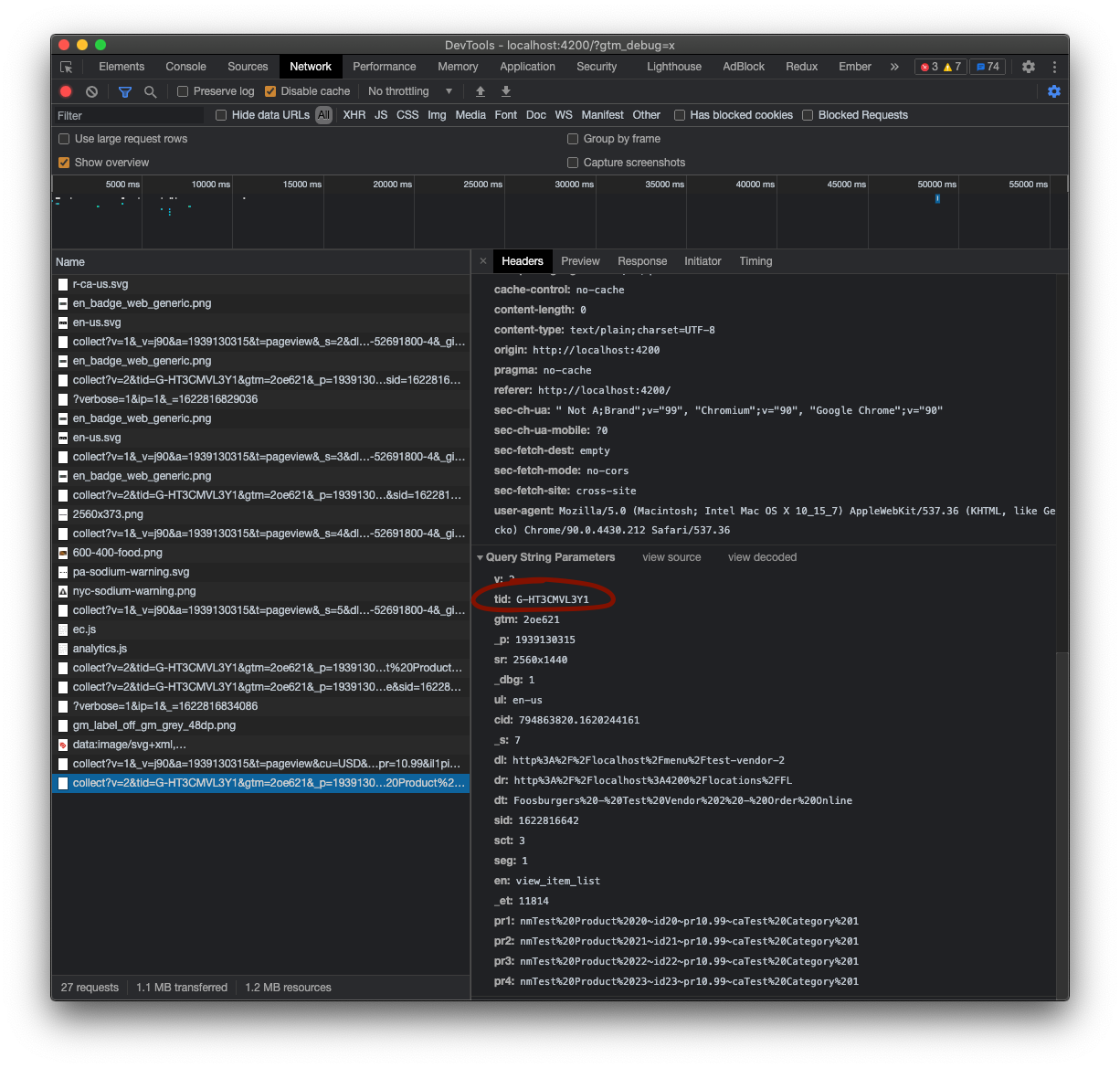This screenshot has height=1068, width=1120.
Task: Click view source link
Action: [671, 557]
